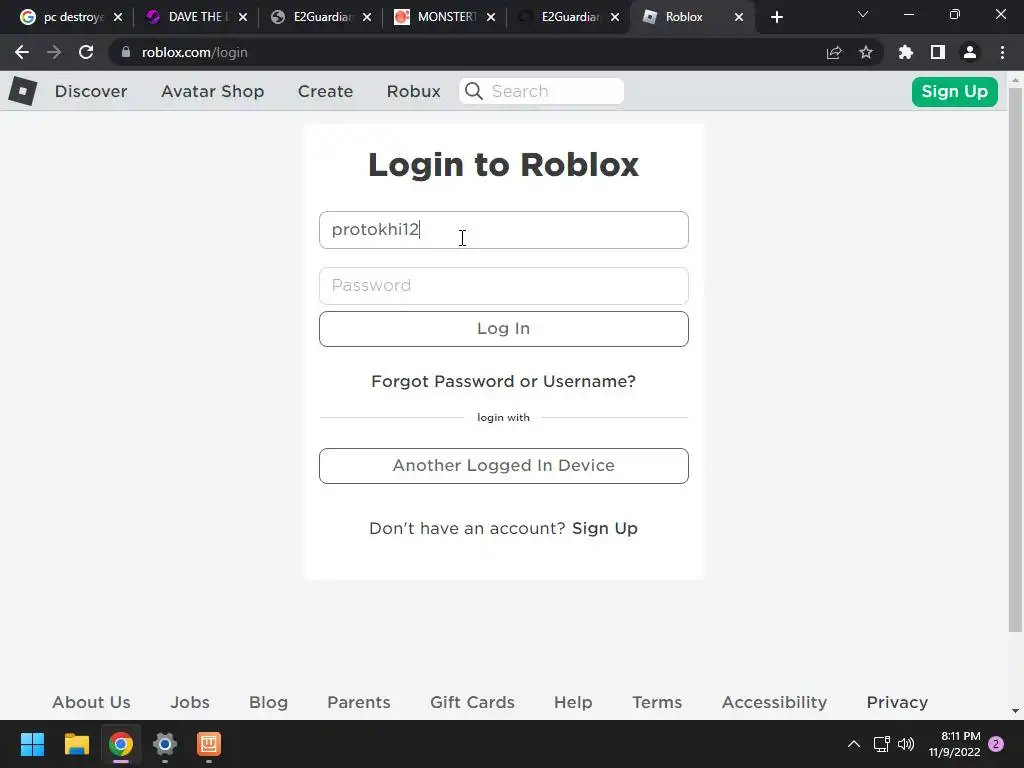Screen dimensions: 1024x768
Task: Click the search magnifier icon
Action: tap(474, 91)
